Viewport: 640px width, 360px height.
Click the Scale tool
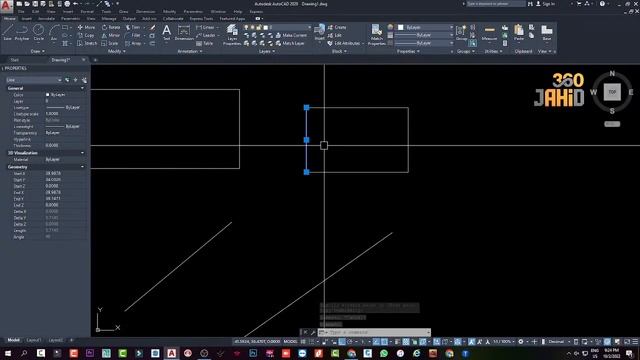[x=110, y=43]
